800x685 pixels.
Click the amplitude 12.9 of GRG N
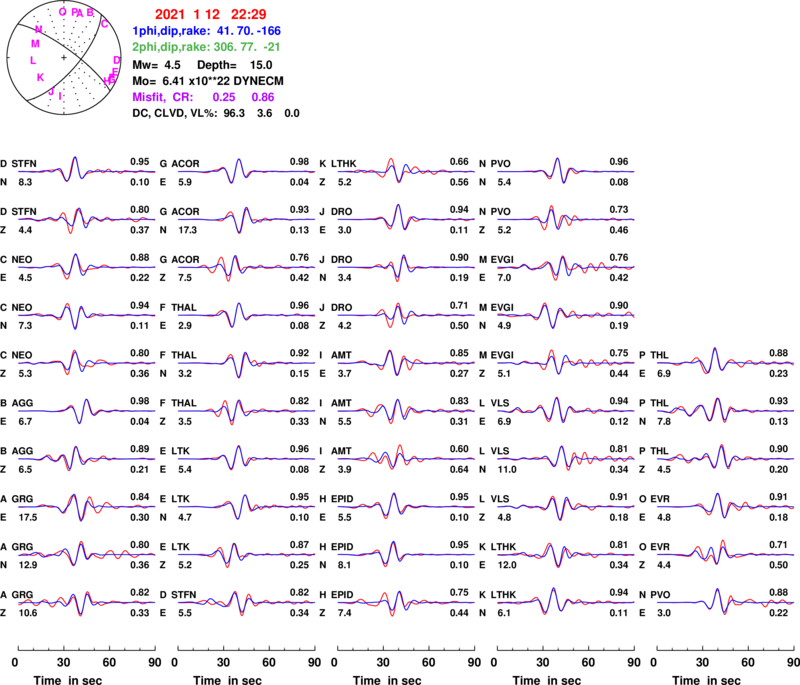[x=28, y=565]
